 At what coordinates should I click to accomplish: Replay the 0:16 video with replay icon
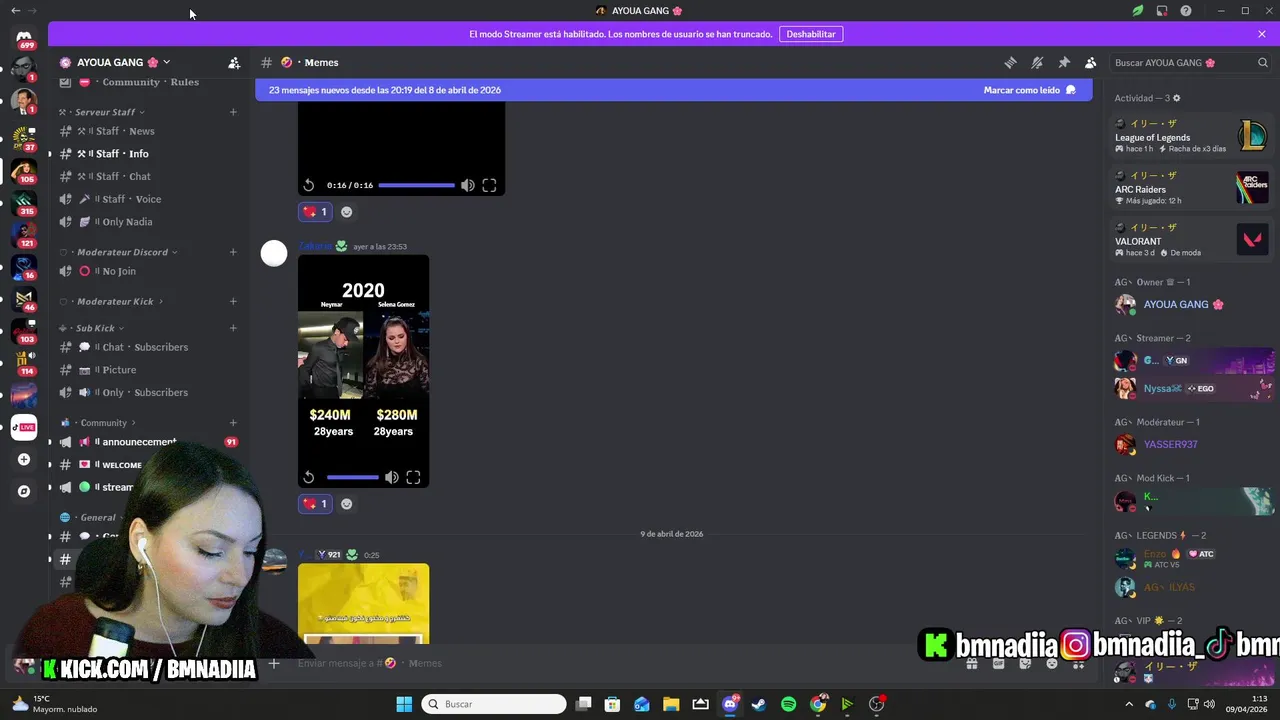(x=309, y=185)
